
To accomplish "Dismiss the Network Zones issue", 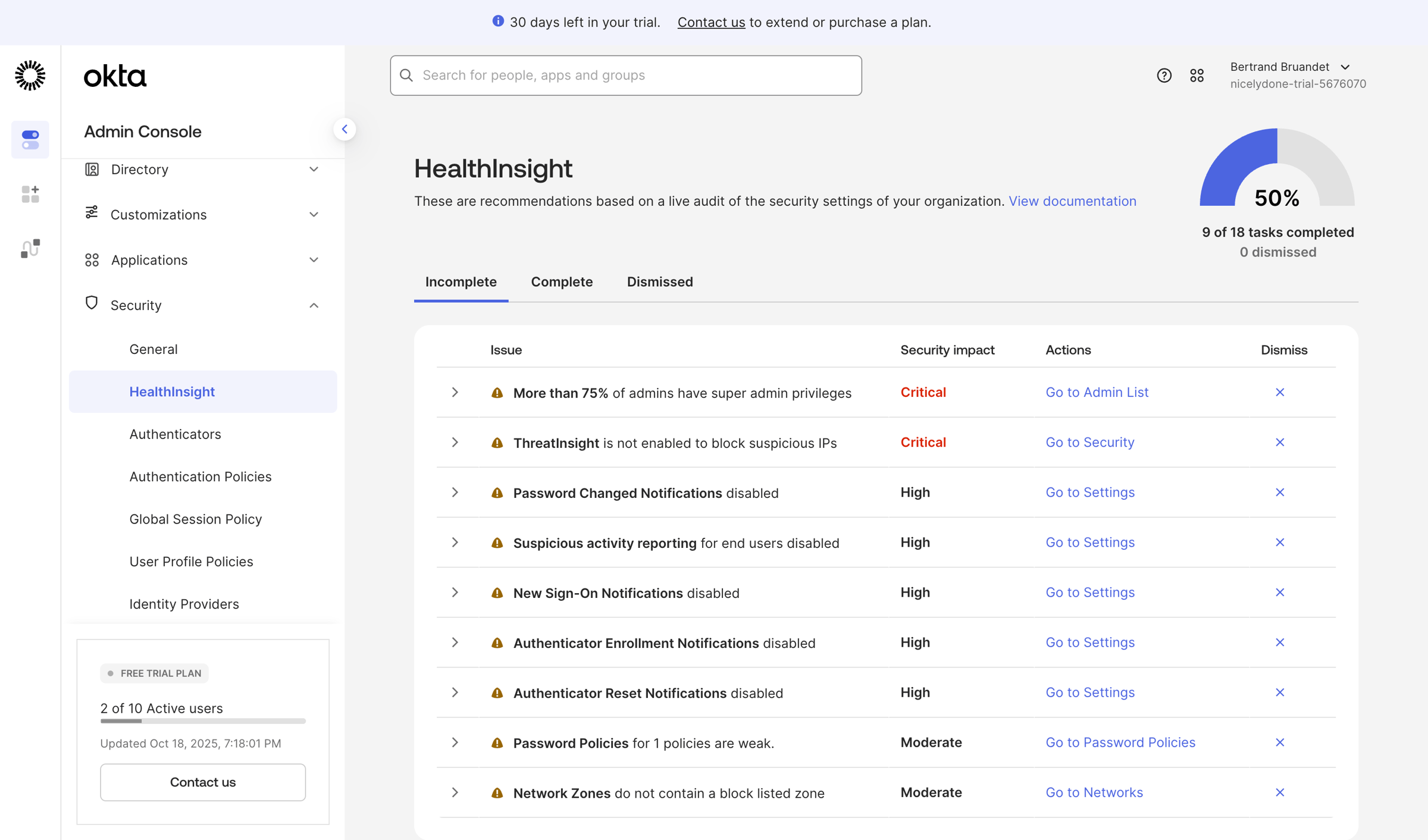I will 1280,792.
